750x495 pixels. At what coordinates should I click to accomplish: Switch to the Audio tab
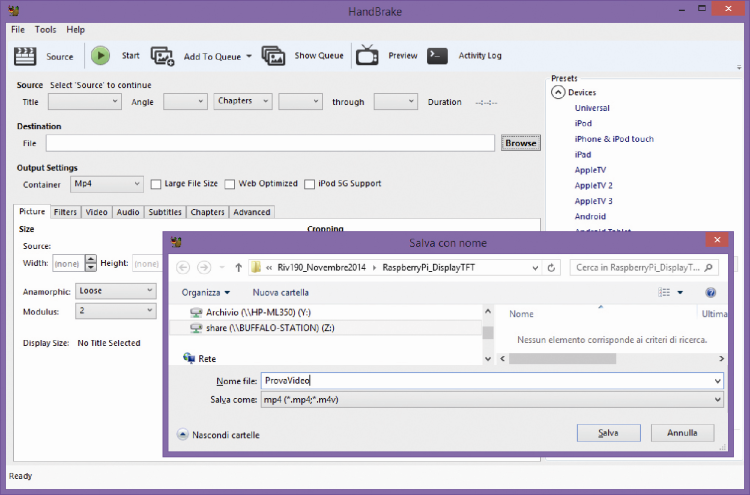[128, 212]
